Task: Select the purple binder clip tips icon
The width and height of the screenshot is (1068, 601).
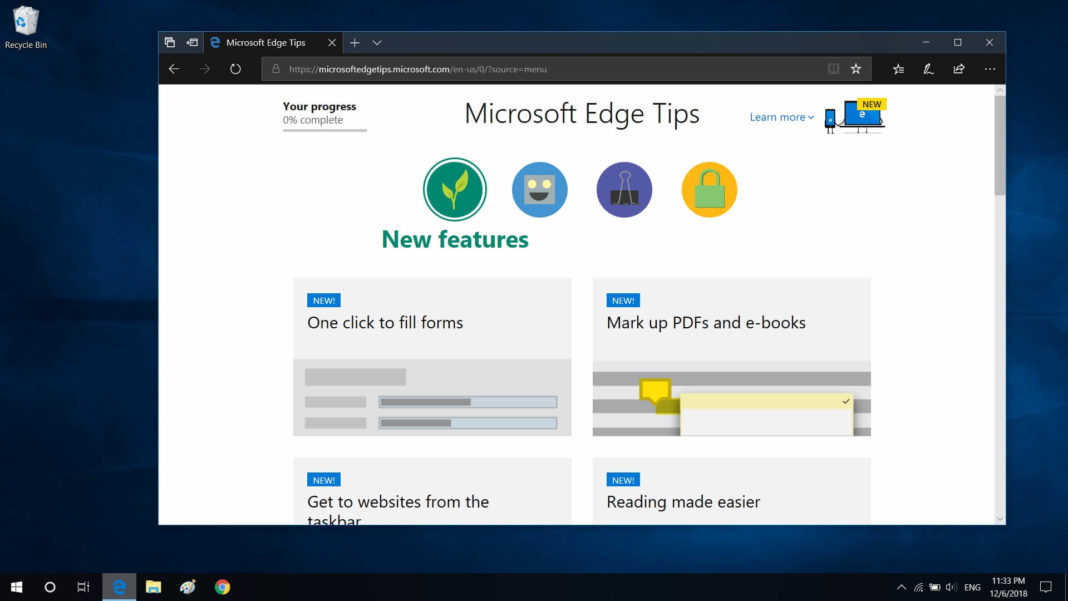Action: (624, 189)
